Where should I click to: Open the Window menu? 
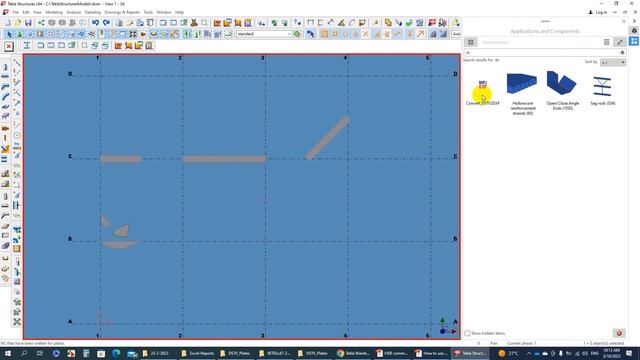[164, 12]
